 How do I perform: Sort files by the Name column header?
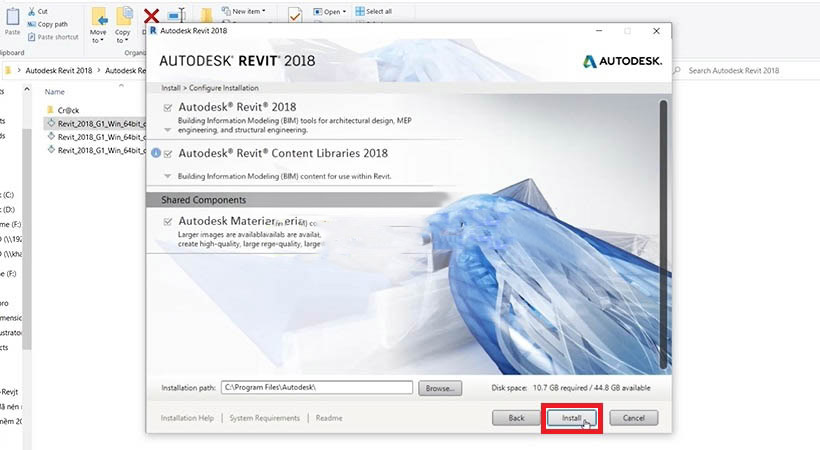pos(54,92)
